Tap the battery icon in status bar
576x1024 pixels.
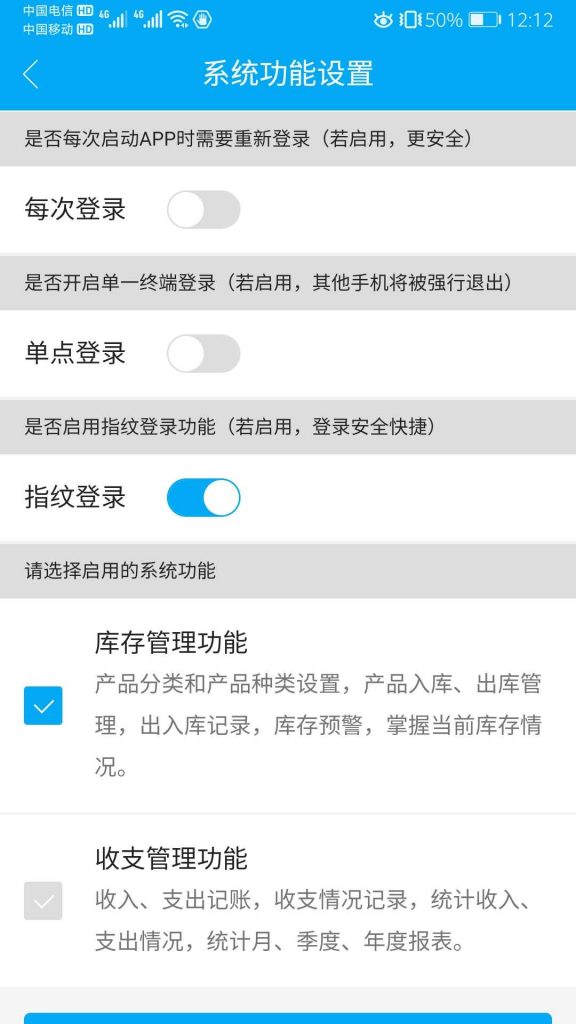(x=484, y=20)
